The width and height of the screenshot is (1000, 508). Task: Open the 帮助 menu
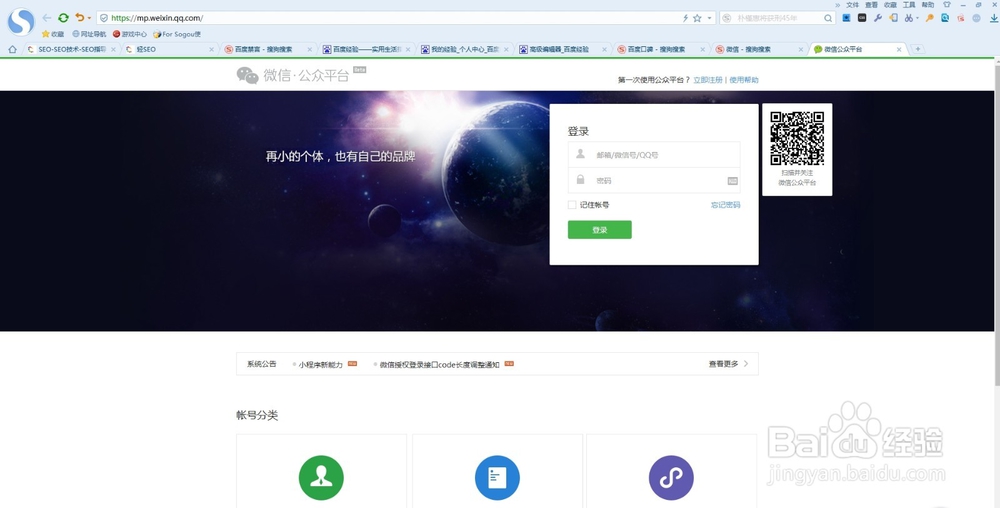(x=927, y=4)
